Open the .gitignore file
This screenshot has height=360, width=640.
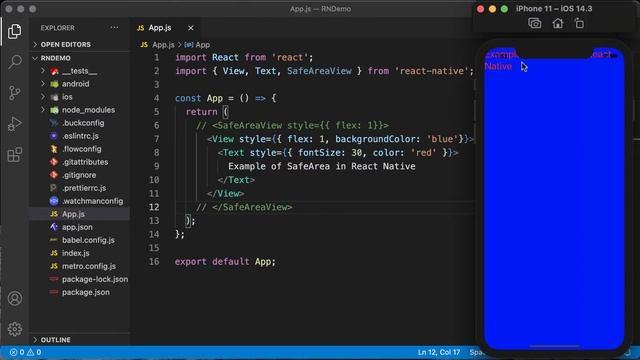click(x=80, y=175)
